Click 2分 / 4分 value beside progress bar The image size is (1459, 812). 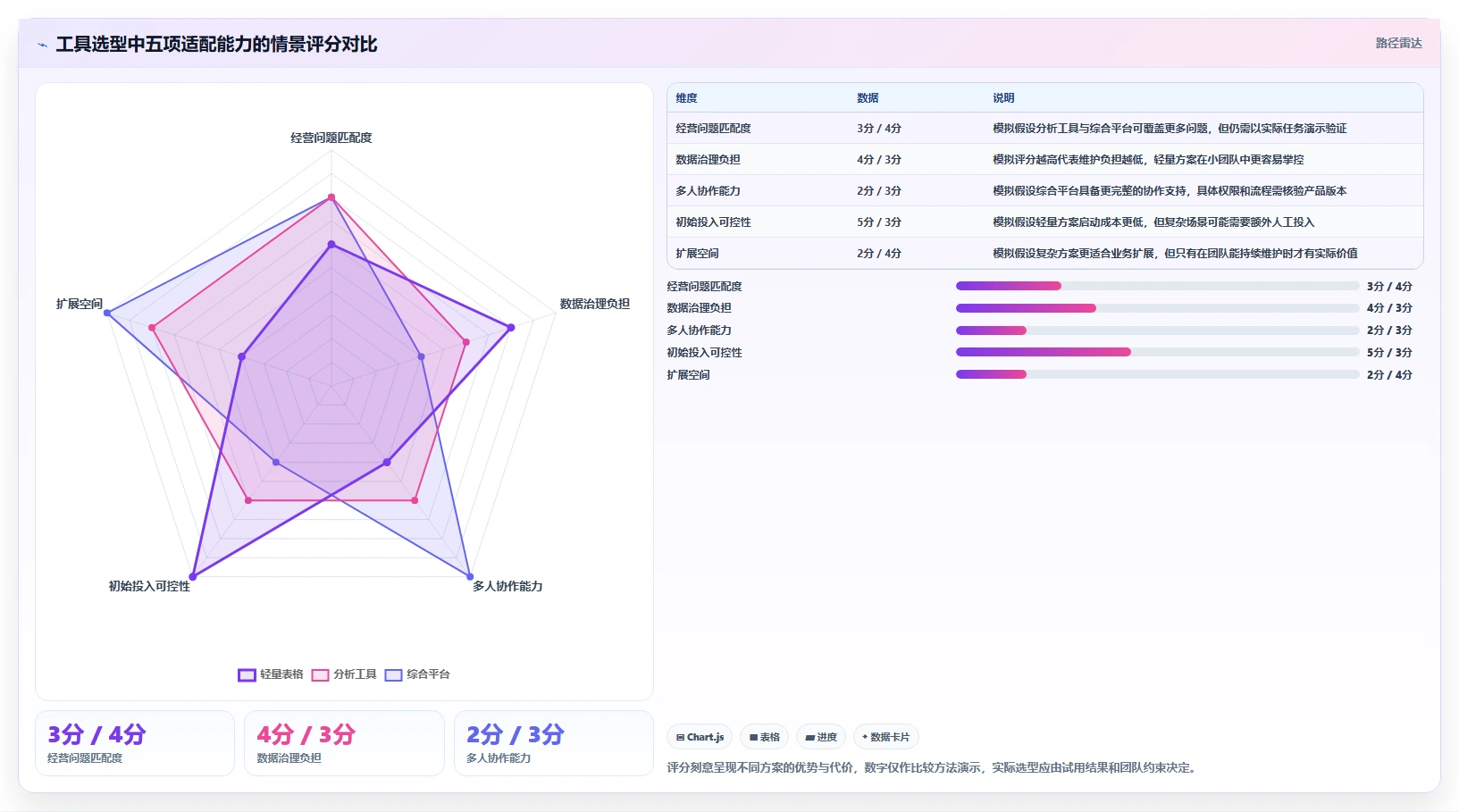click(1389, 375)
